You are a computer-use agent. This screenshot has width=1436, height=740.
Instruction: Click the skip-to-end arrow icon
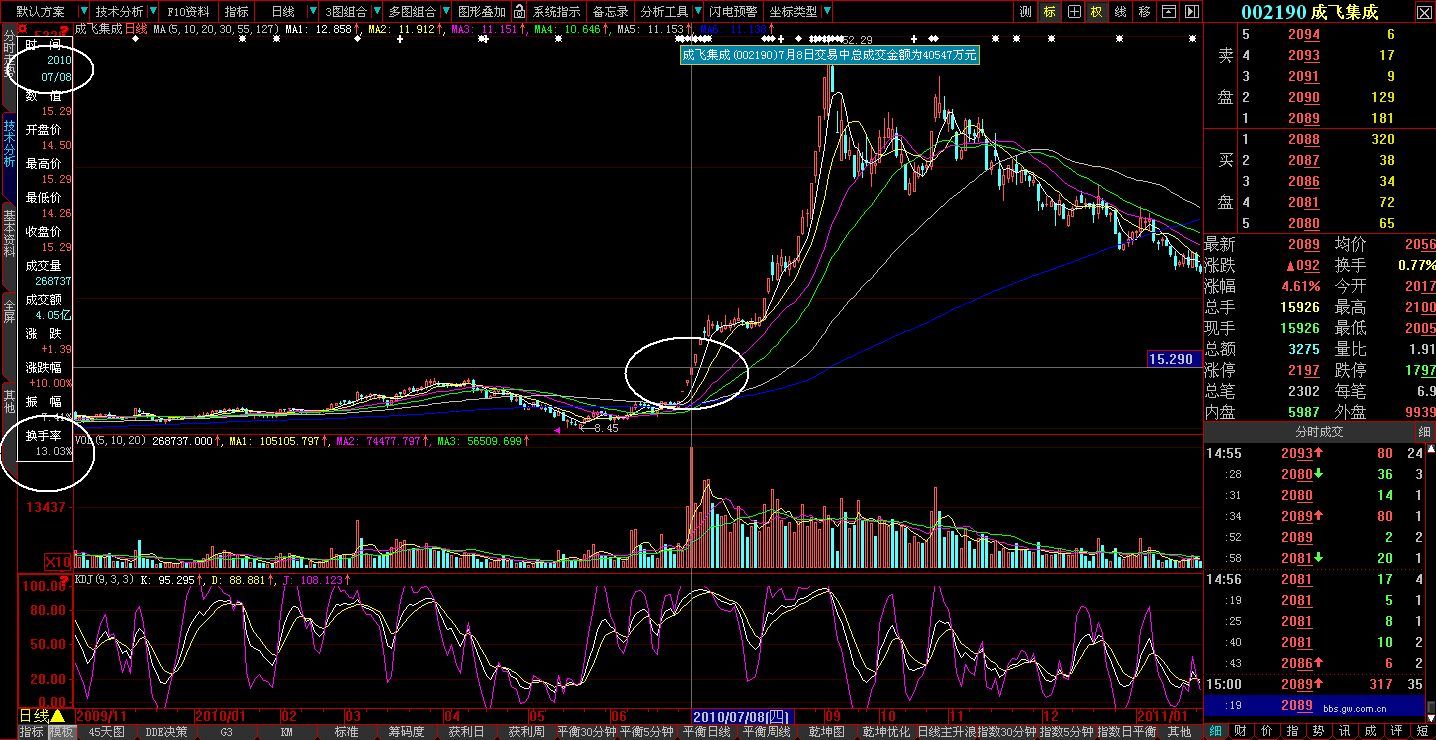coord(1191,12)
